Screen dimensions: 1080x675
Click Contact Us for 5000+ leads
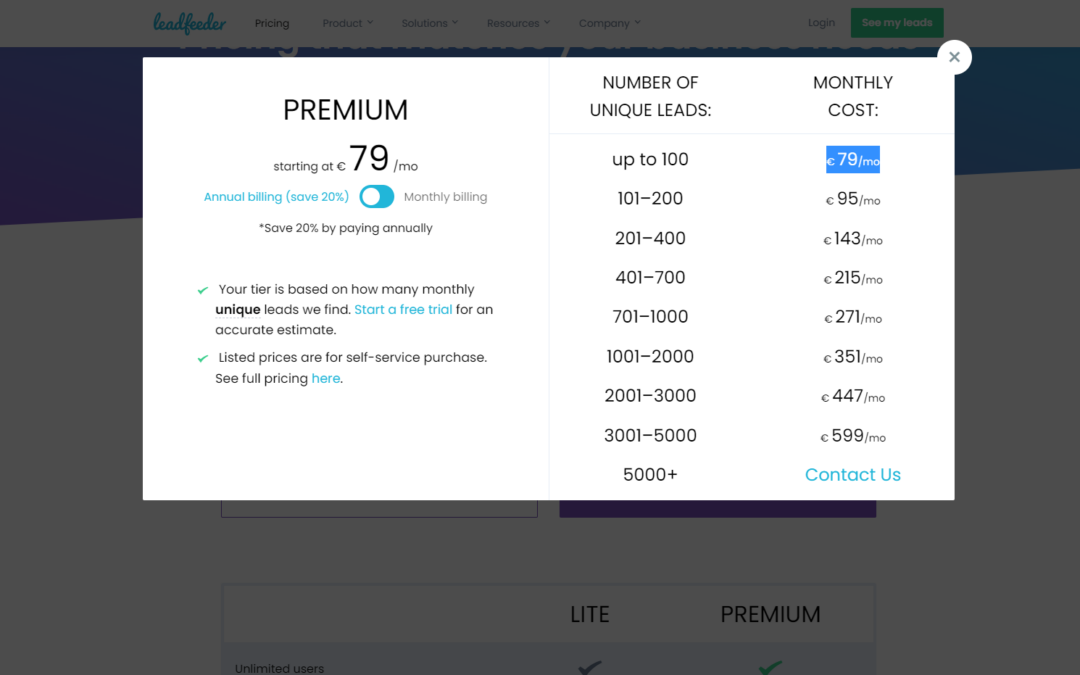pos(853,475)
